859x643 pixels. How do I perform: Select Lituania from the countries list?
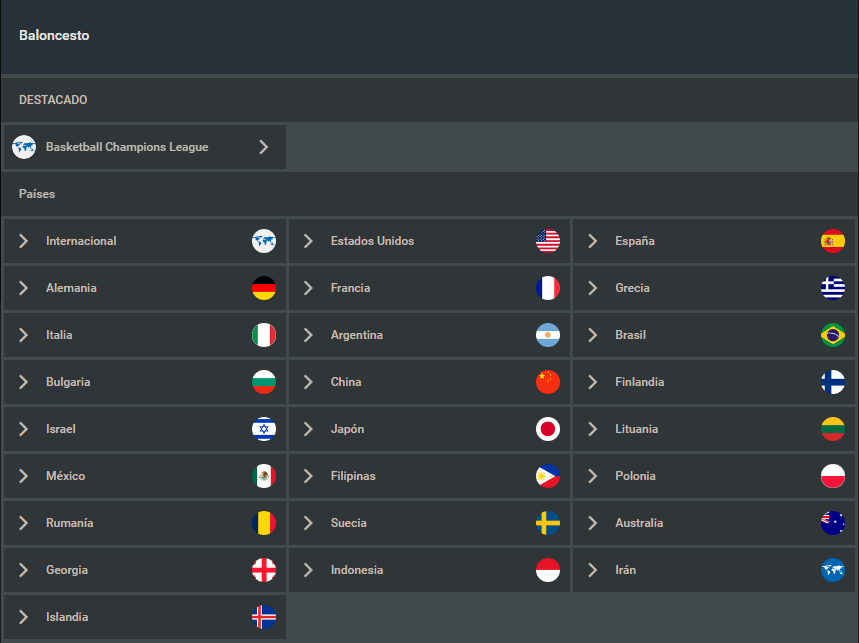[x=636, y=429]
